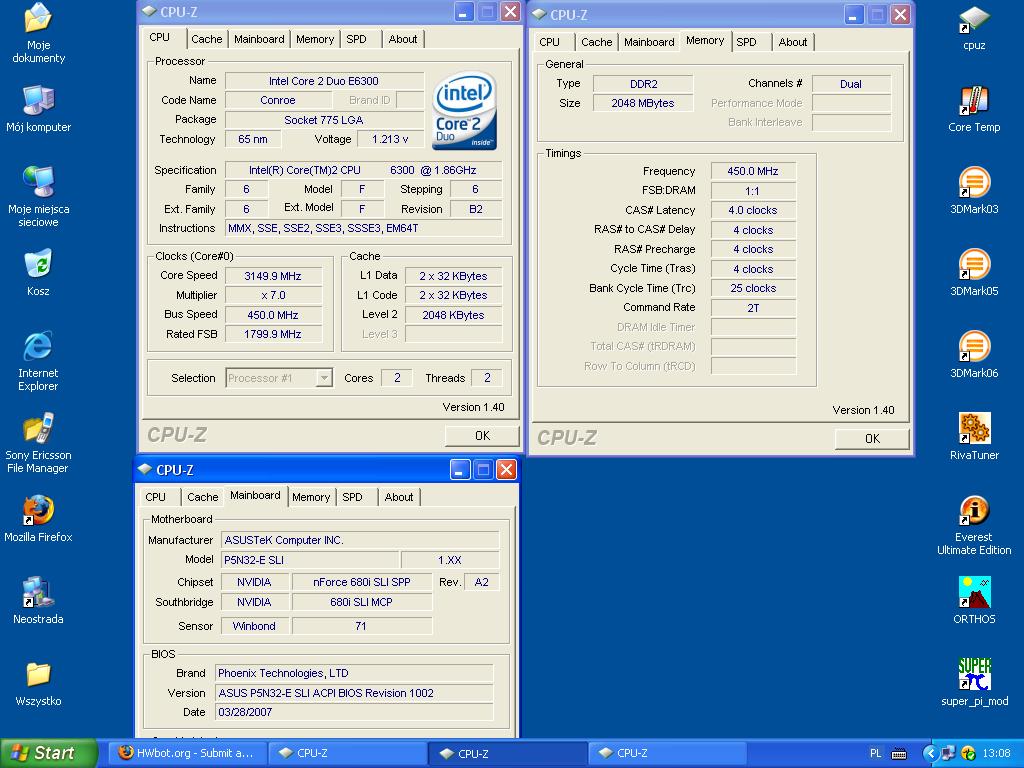1024x768 pixels.
Task: Switch to Cache tab in CPU window
Action: [206, 39]
